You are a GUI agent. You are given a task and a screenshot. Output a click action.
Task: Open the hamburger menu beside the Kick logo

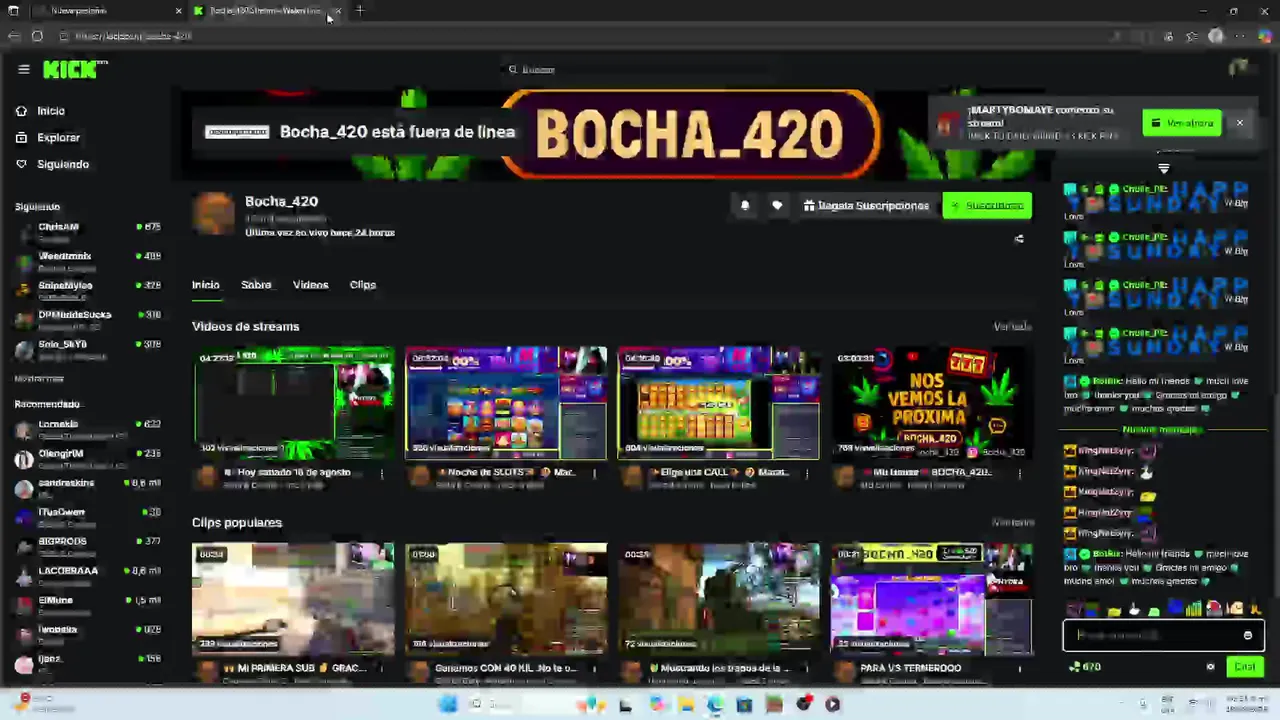[x=24, y=69]
